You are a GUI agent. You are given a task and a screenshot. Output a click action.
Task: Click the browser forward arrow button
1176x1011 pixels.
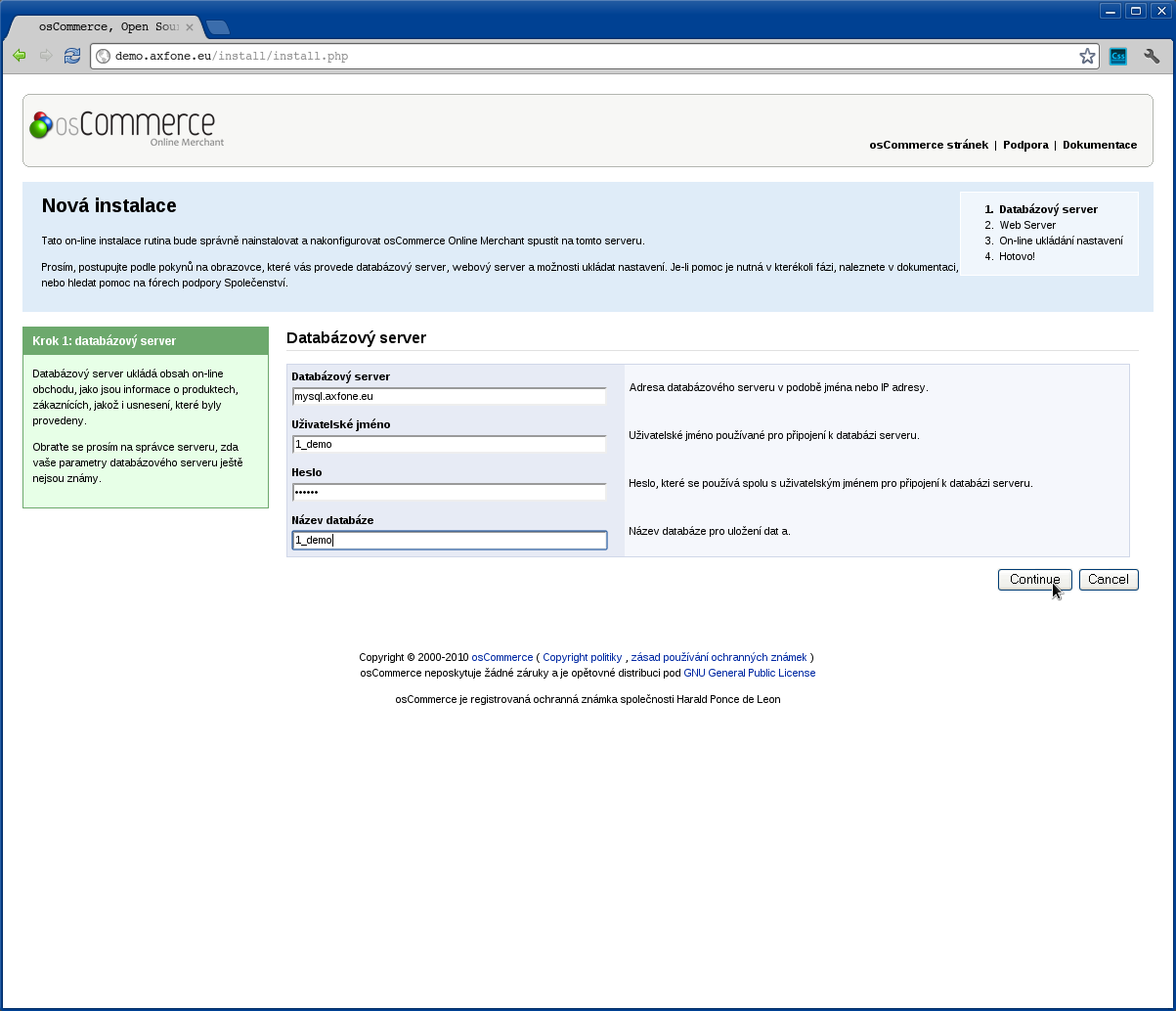pos(46,56)
